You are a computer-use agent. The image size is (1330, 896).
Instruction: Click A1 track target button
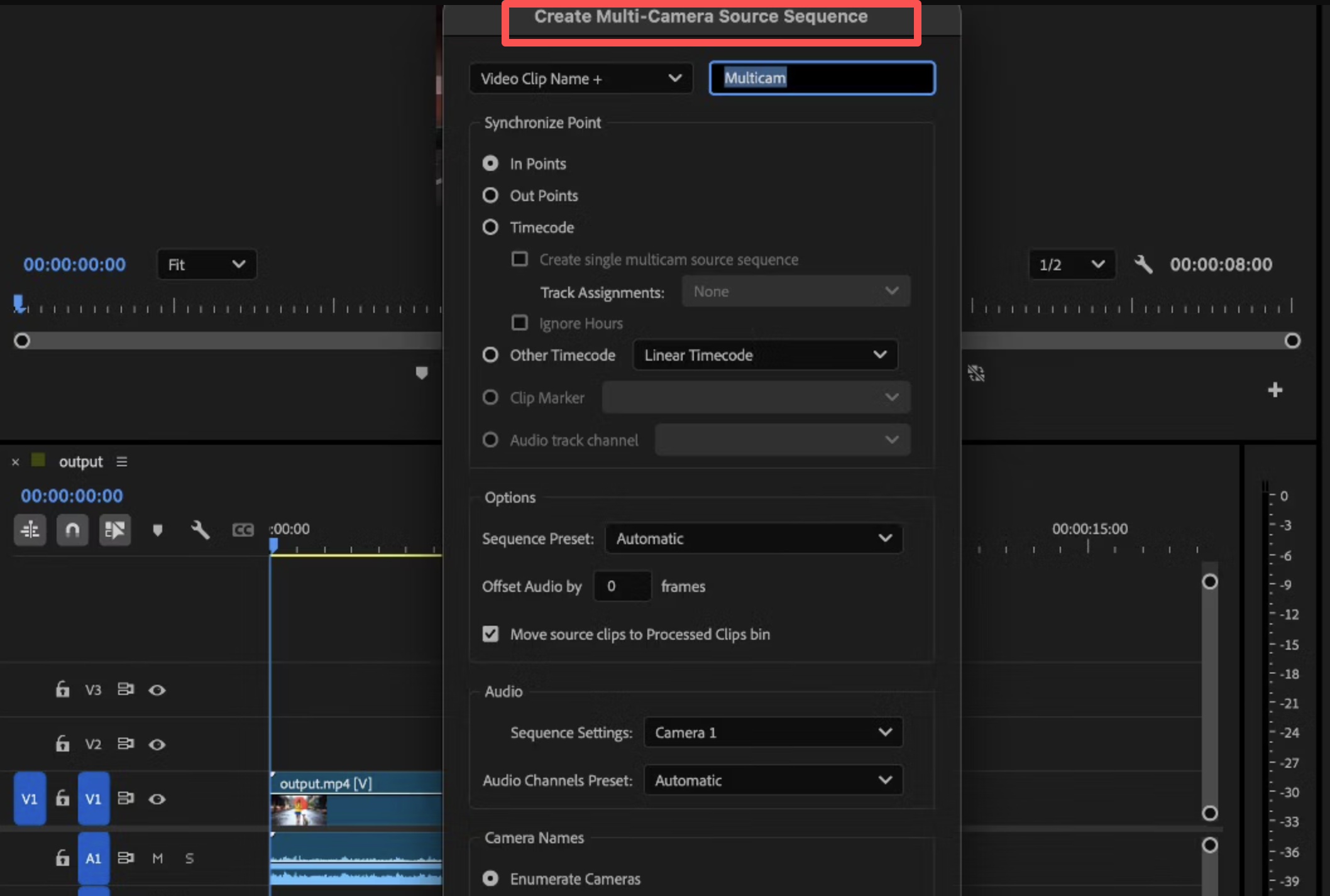pos(94,858)
